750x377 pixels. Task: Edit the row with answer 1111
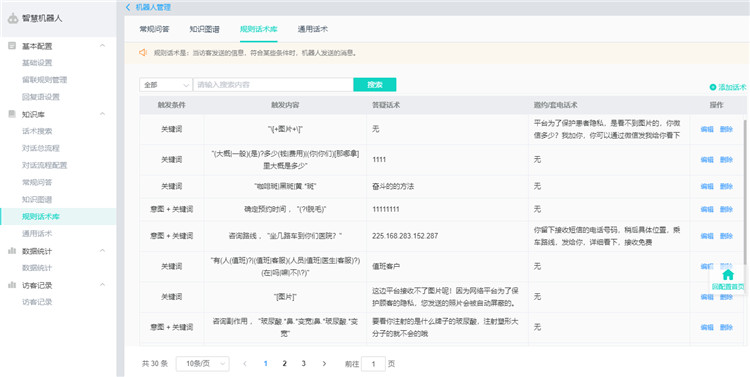(x=707, y=160)
